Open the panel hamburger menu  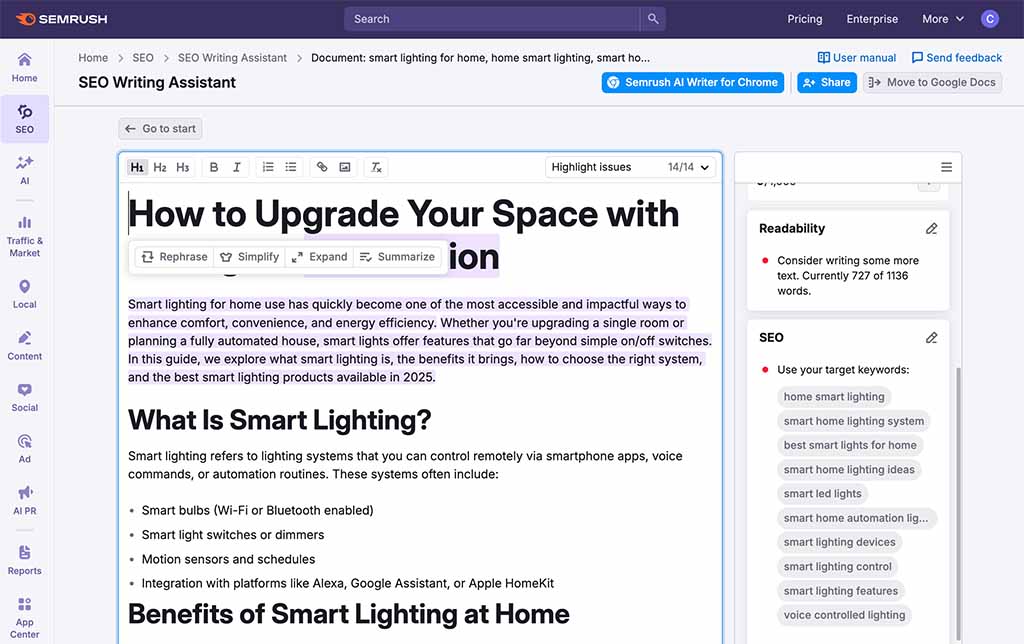(946, 167)
